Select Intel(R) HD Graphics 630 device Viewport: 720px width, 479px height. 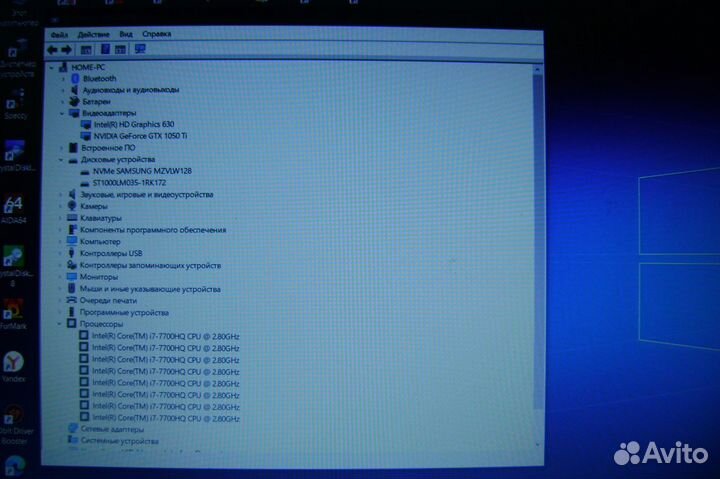tap(134, 124)
